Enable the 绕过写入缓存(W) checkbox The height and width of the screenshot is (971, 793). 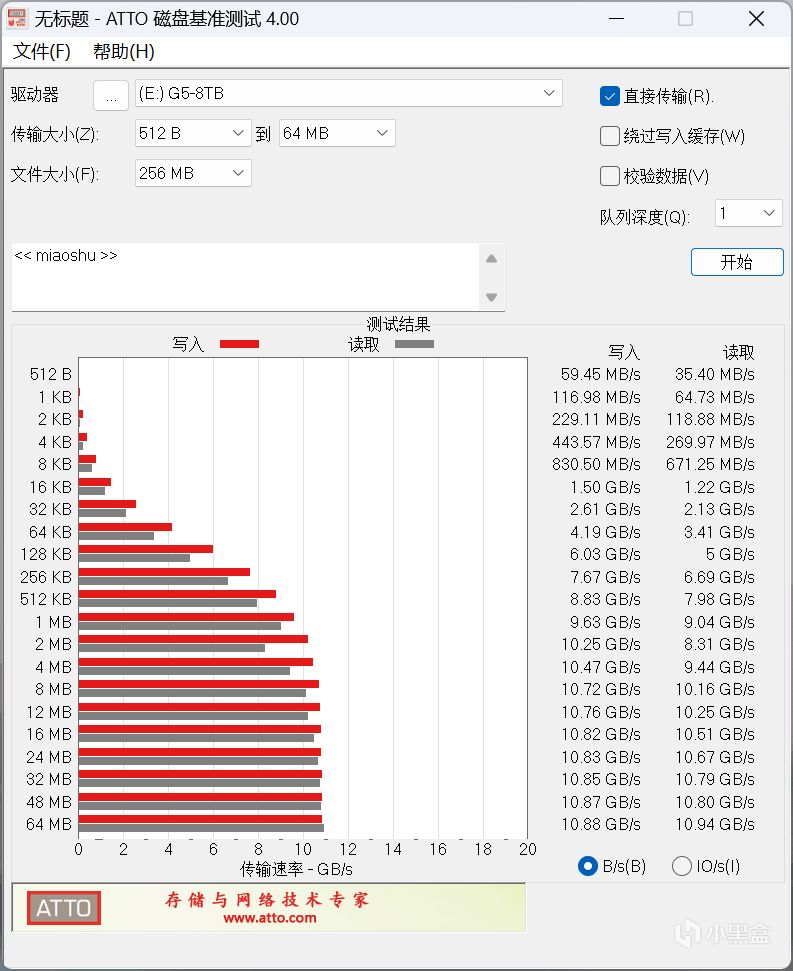[x=610, y=136]
